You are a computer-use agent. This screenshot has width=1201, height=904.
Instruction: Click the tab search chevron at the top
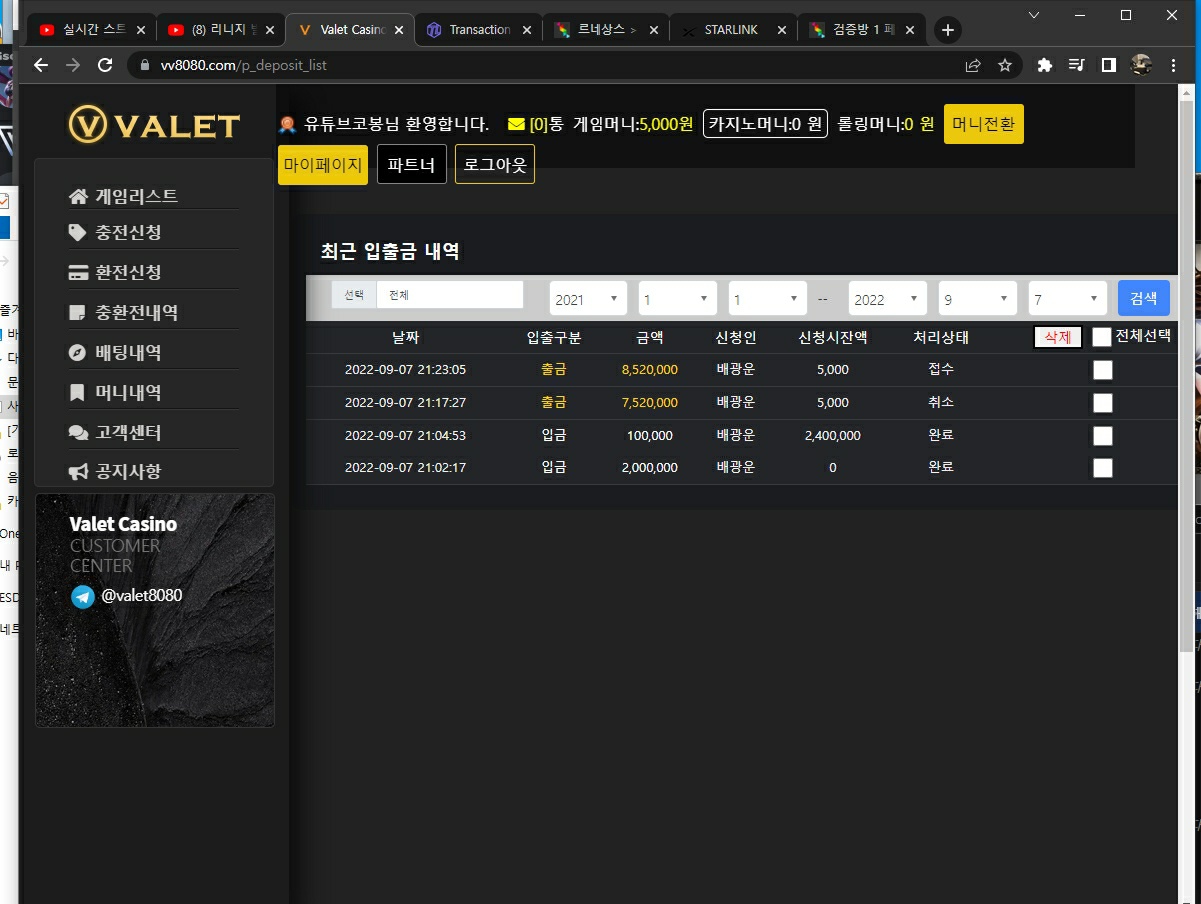point(1033,15)
